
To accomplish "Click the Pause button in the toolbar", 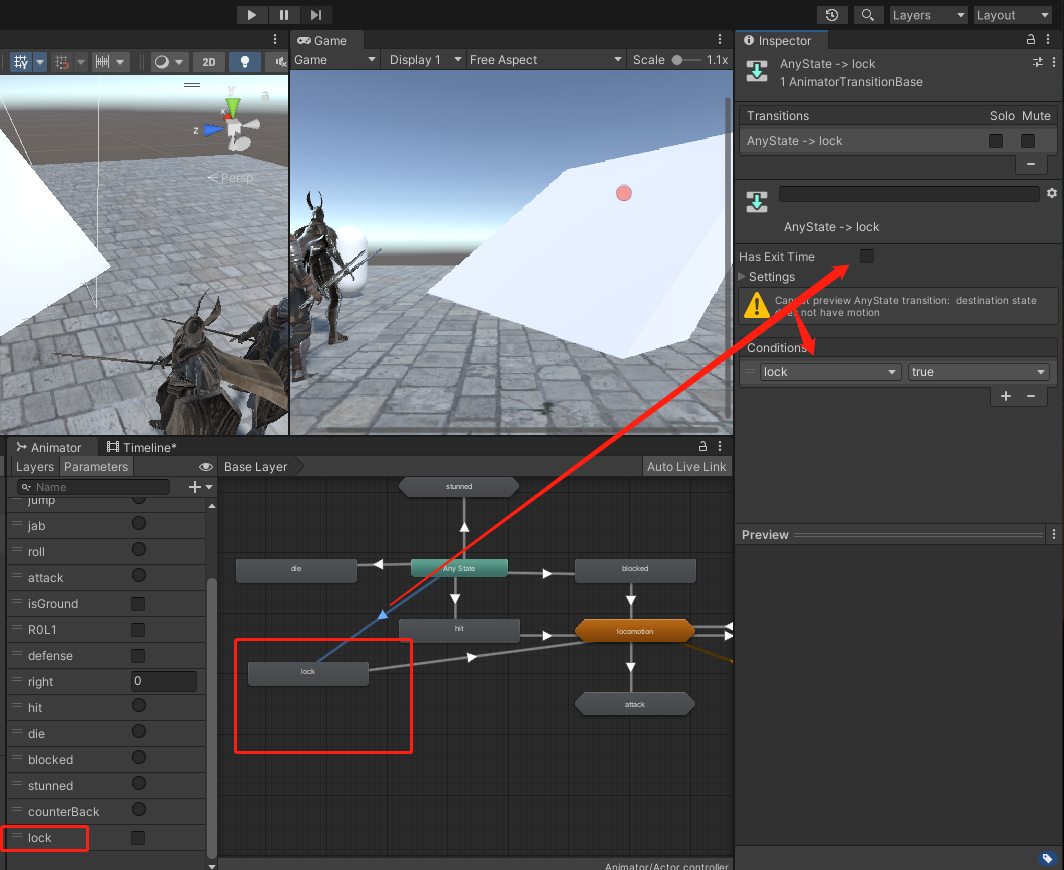I will pos(284,15).
